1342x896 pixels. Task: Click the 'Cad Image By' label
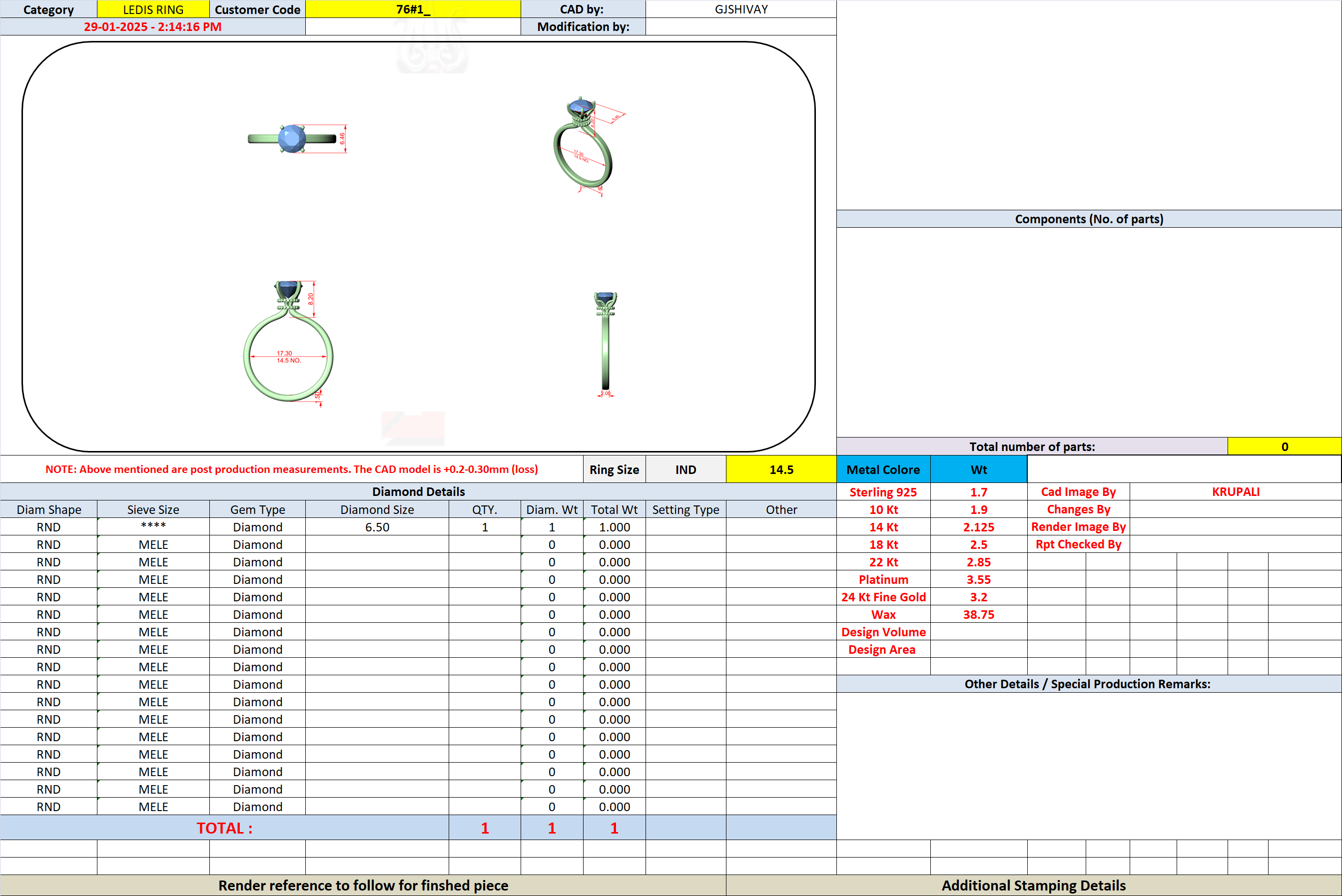(x=1078, y=491)
